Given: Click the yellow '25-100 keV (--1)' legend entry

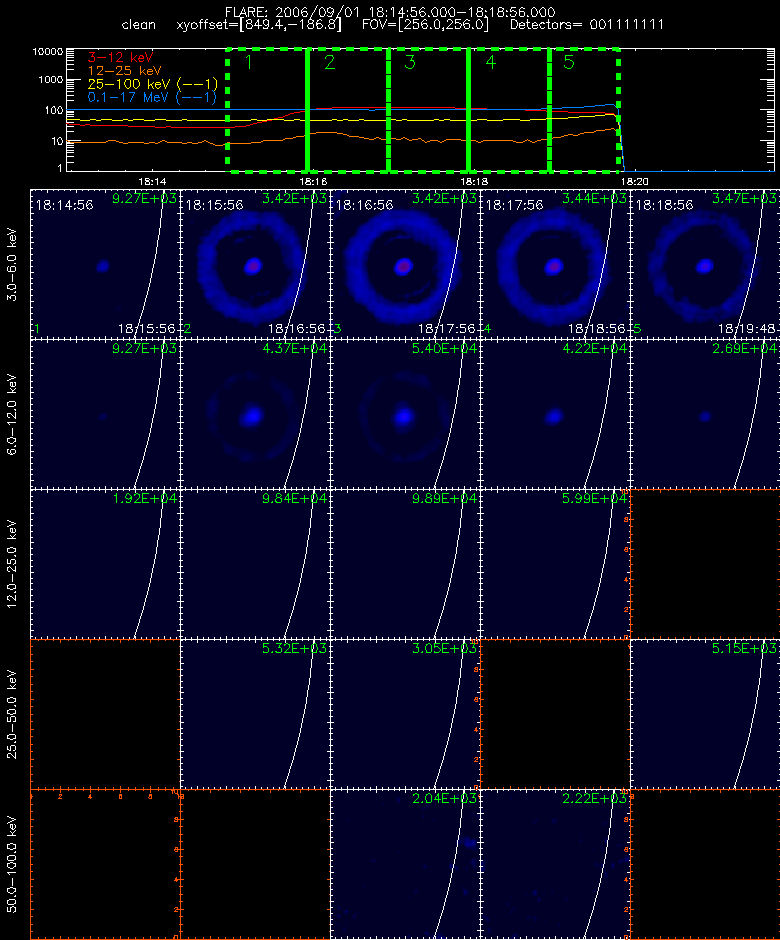Looking at the screenshot, I should pos(152,84).
